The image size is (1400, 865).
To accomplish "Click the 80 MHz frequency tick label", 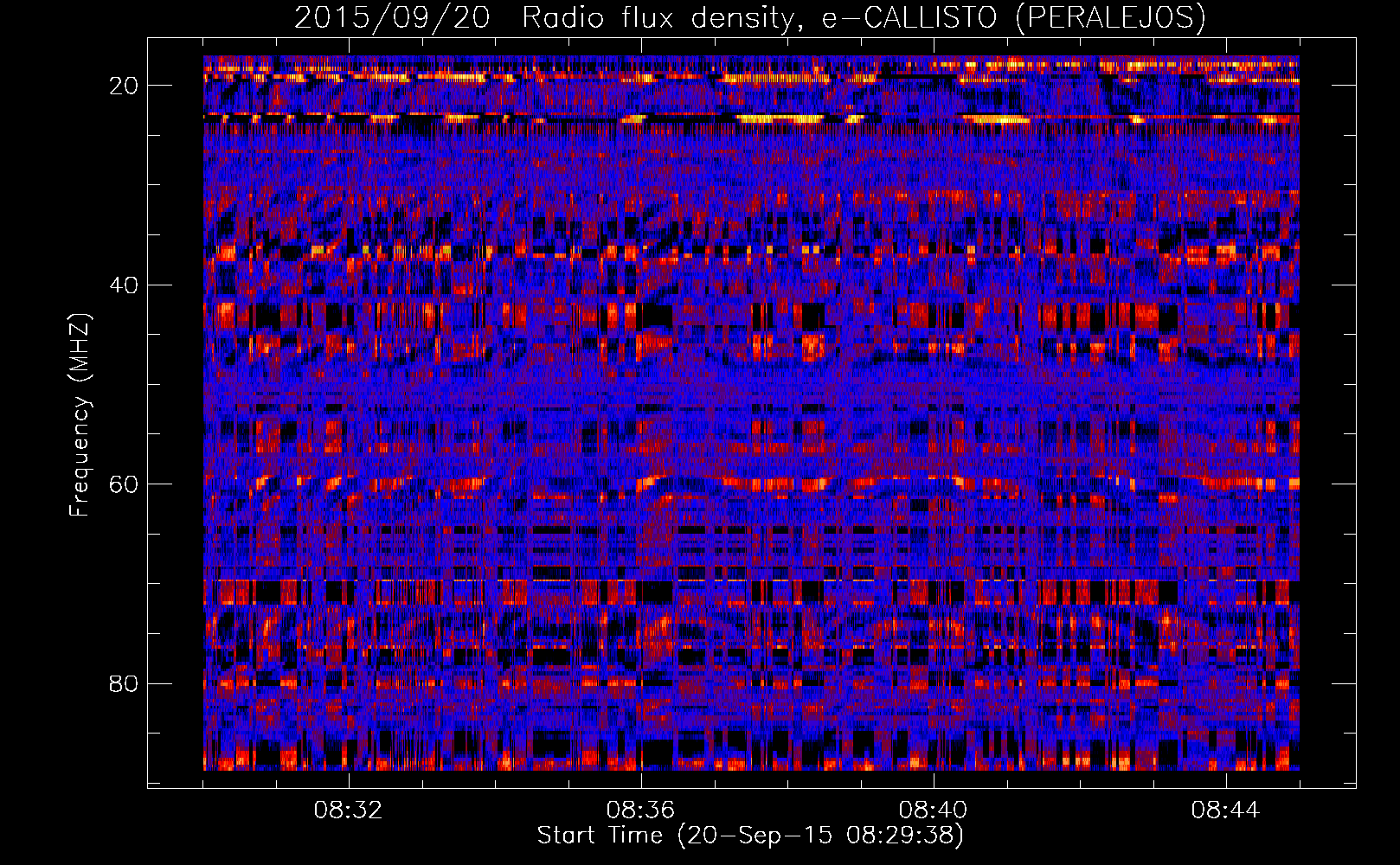I will [125, 683].
